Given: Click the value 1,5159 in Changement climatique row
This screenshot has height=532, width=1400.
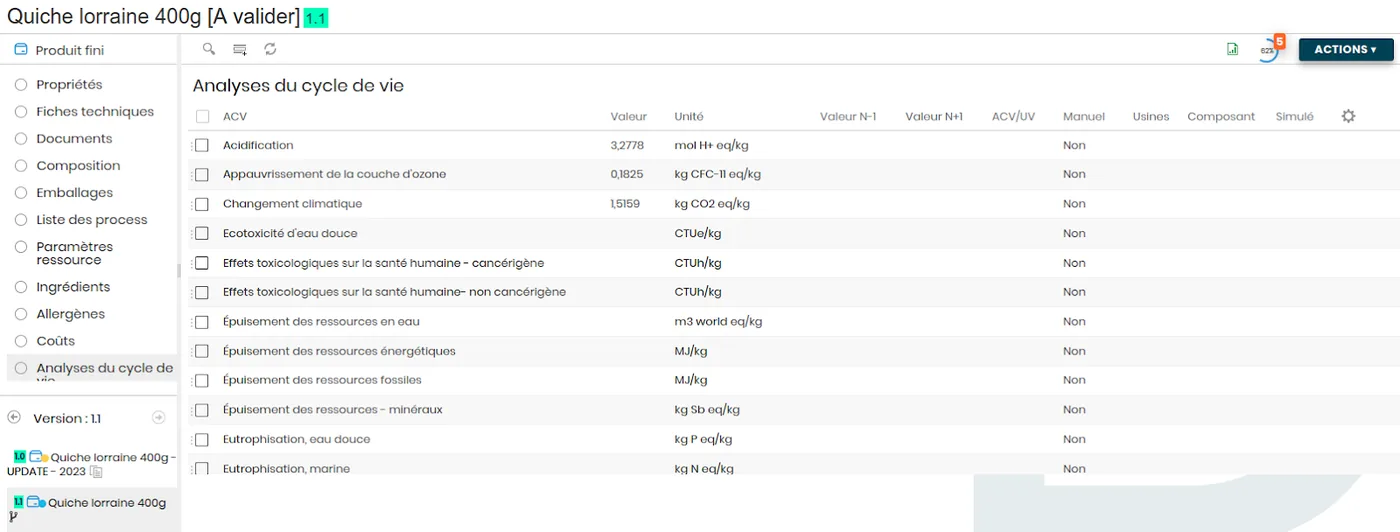Looking at the screenshot, I should coord(627,204).
